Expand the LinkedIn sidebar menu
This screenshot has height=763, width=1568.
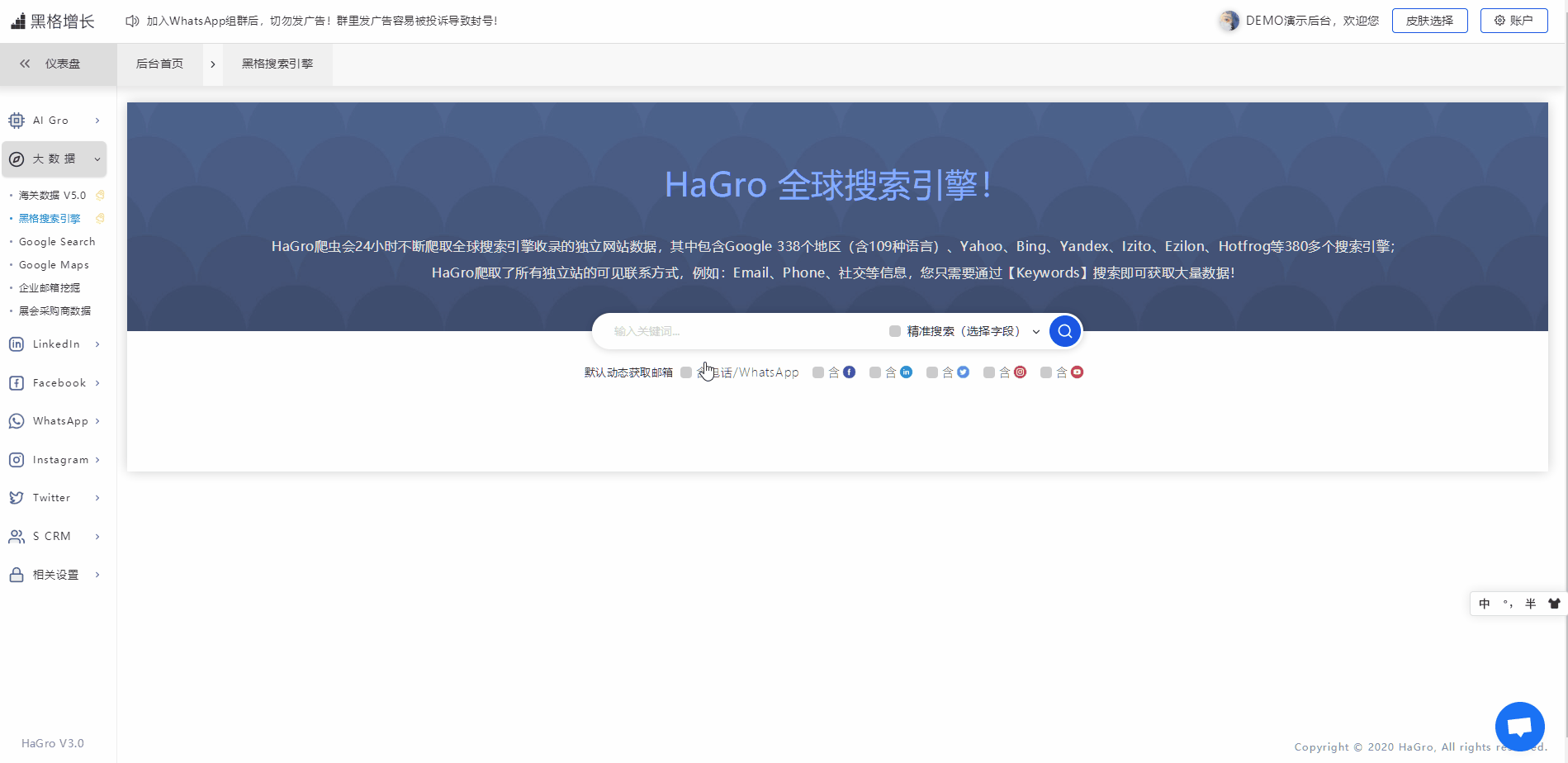pyautogui.click(x=56, y=344)
